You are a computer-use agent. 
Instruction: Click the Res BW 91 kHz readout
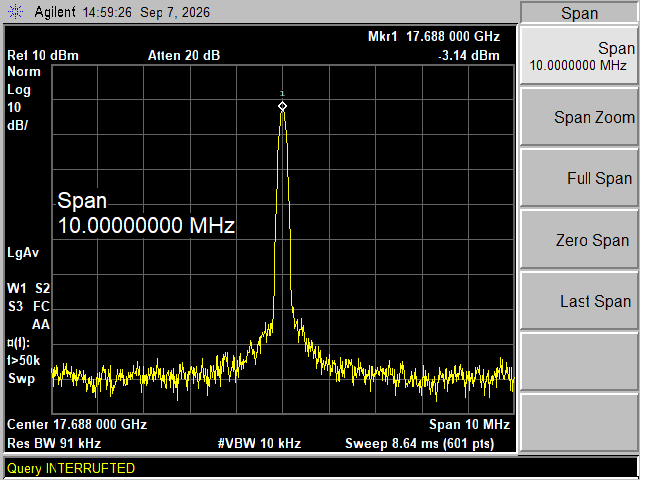(54, 444)
